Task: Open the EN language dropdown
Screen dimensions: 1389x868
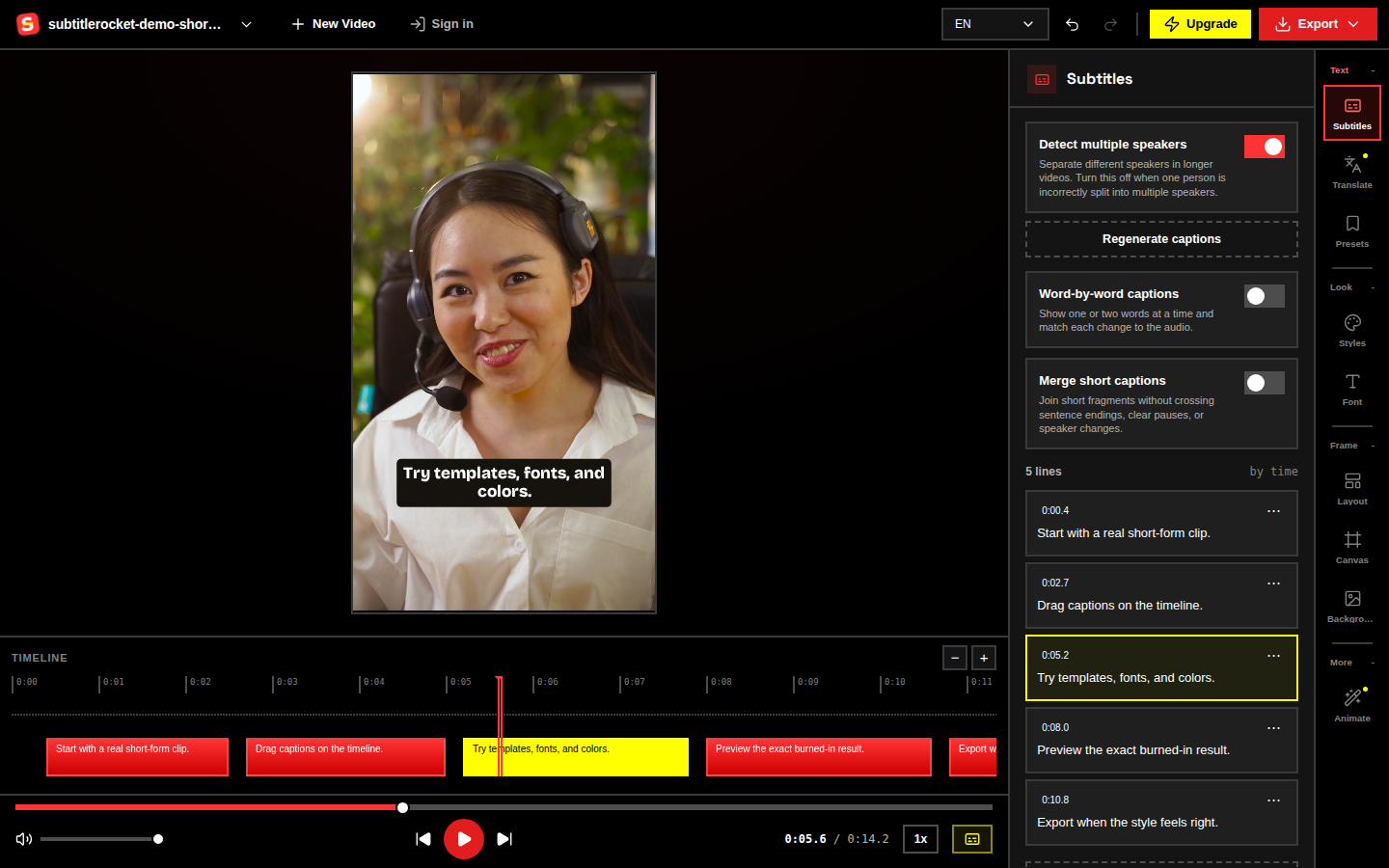Action: tap(994, 24)
